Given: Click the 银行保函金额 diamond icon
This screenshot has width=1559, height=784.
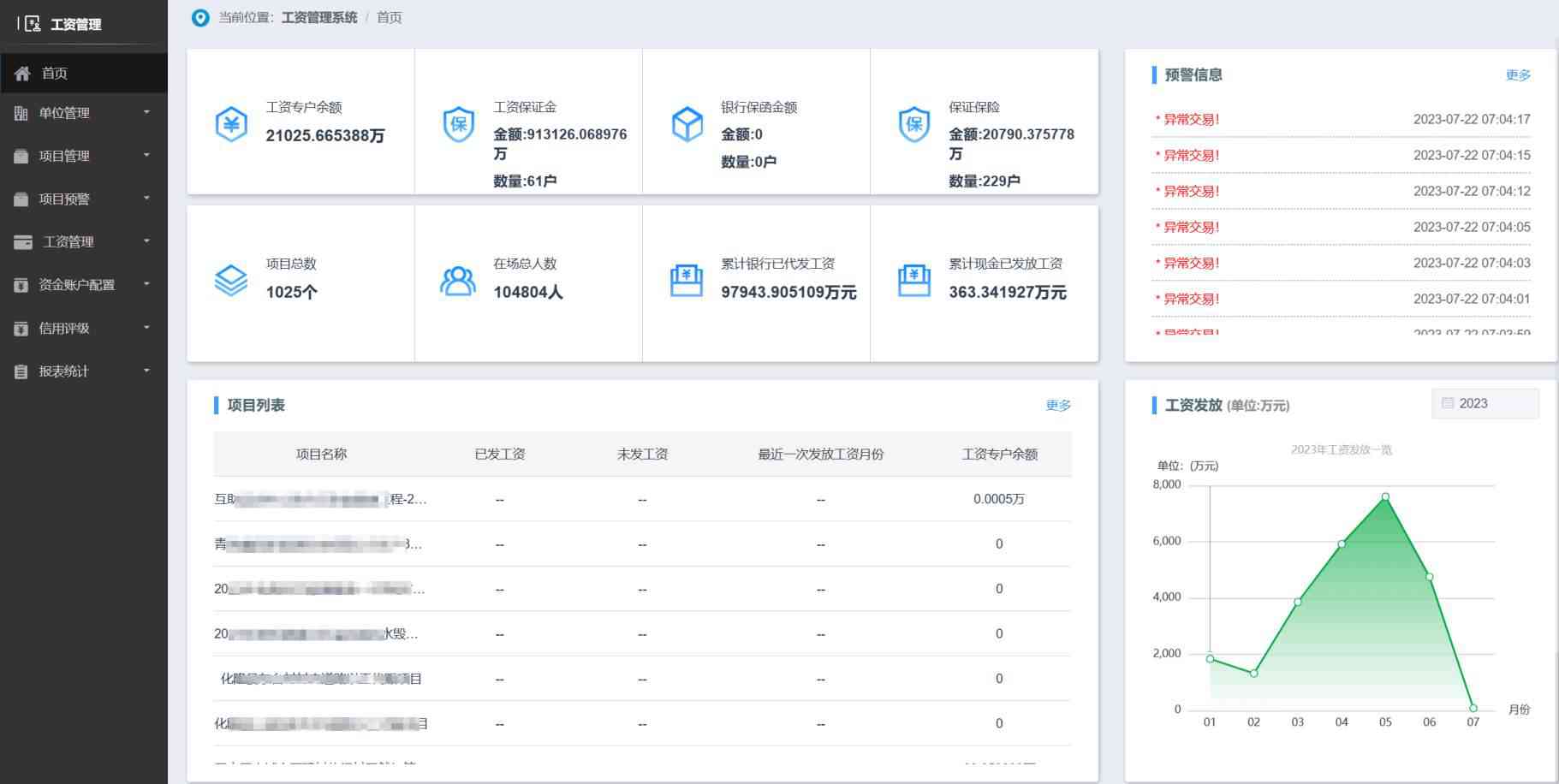Looking at the screenshot, I should (687, 123).
